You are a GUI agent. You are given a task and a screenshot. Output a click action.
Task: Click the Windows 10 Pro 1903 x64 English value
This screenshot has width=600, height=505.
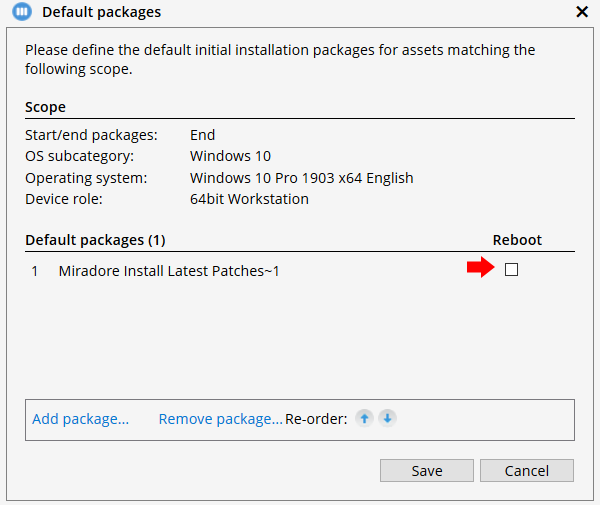[x=302, y=178]
